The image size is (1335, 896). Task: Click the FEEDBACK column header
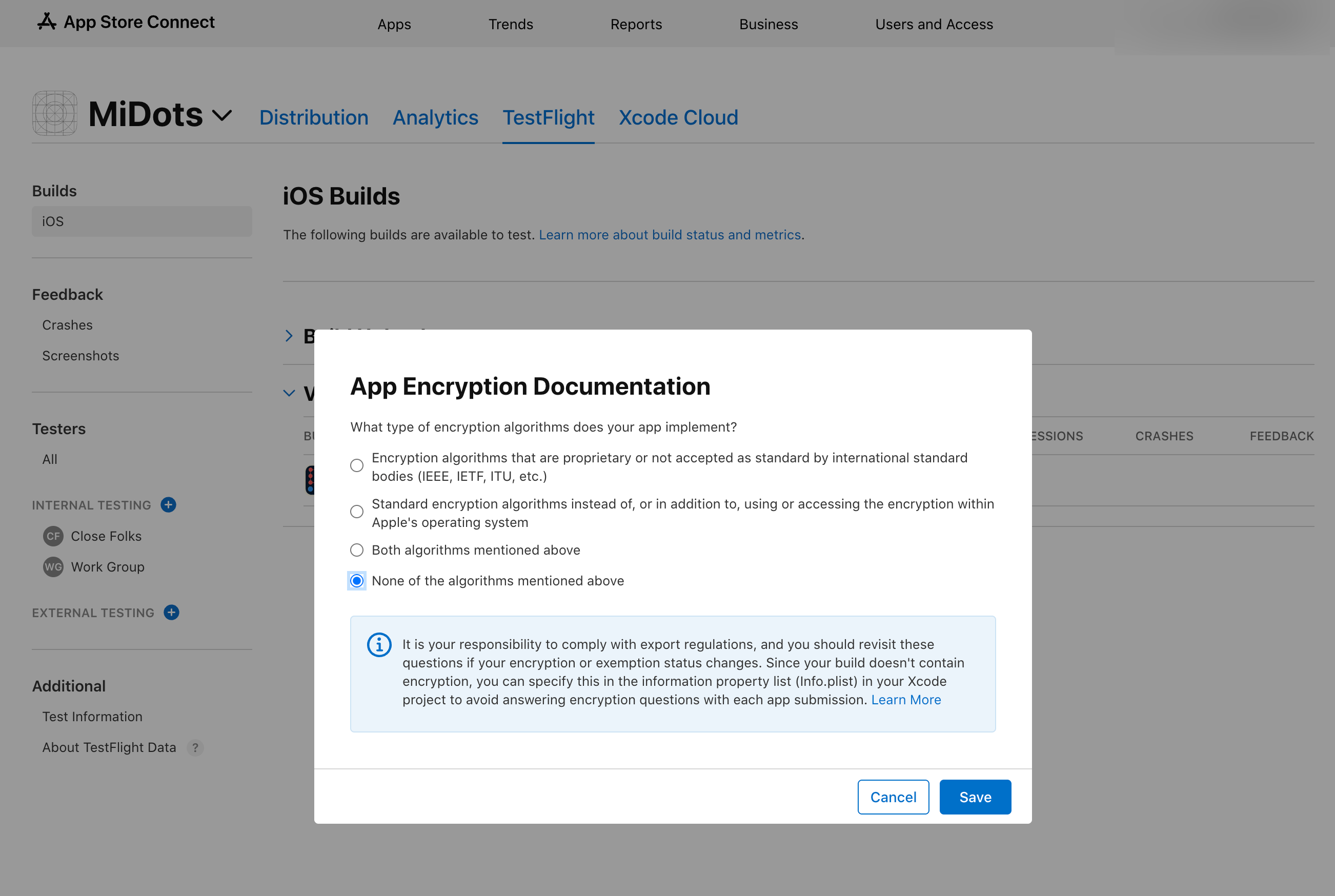pyautogui.click(x=1282, y=436)
